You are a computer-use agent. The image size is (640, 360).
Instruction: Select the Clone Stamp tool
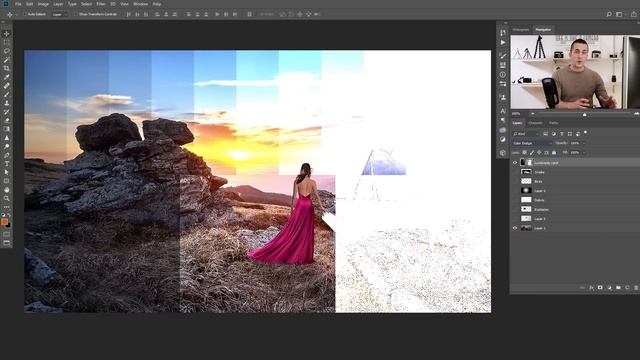[x=7, y=103]
